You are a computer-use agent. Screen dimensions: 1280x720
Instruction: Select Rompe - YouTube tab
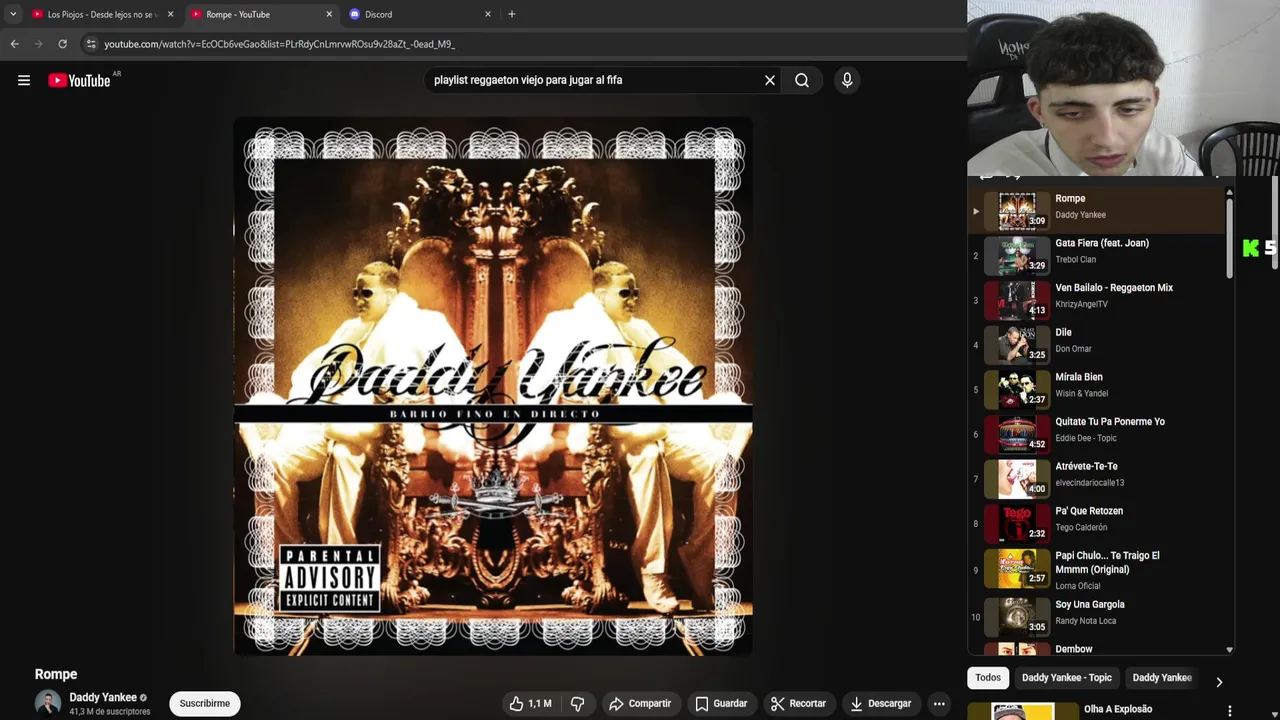[x=261, y=14]
